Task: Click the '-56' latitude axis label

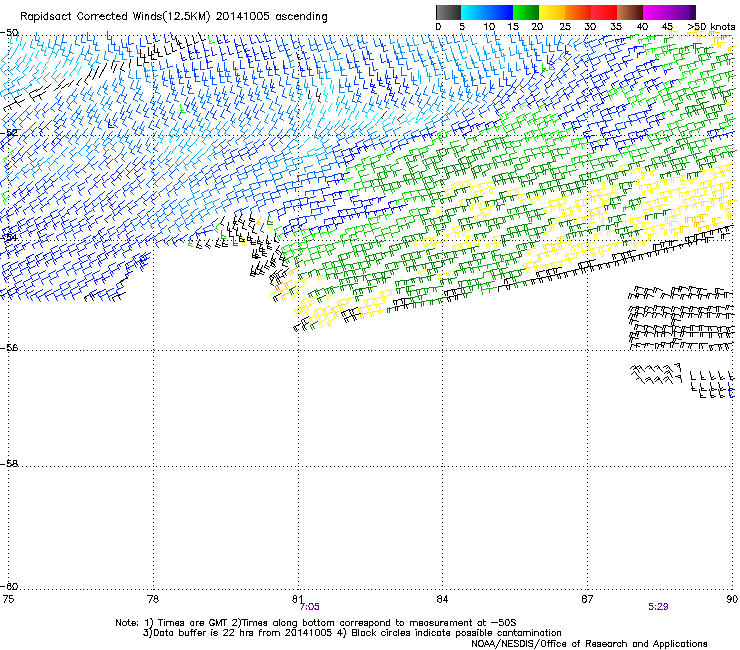Action: tap(9, 348)
